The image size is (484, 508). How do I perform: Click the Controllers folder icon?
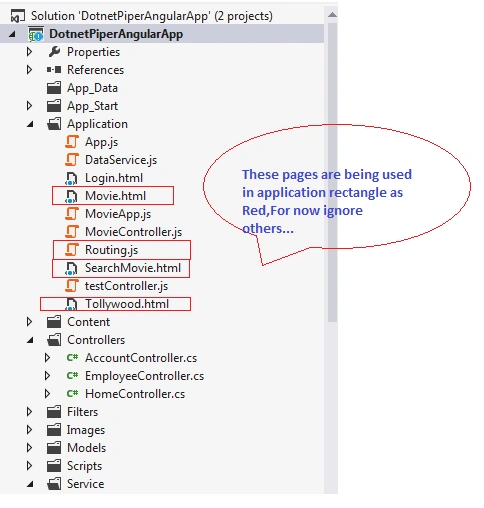click(54, 340)
